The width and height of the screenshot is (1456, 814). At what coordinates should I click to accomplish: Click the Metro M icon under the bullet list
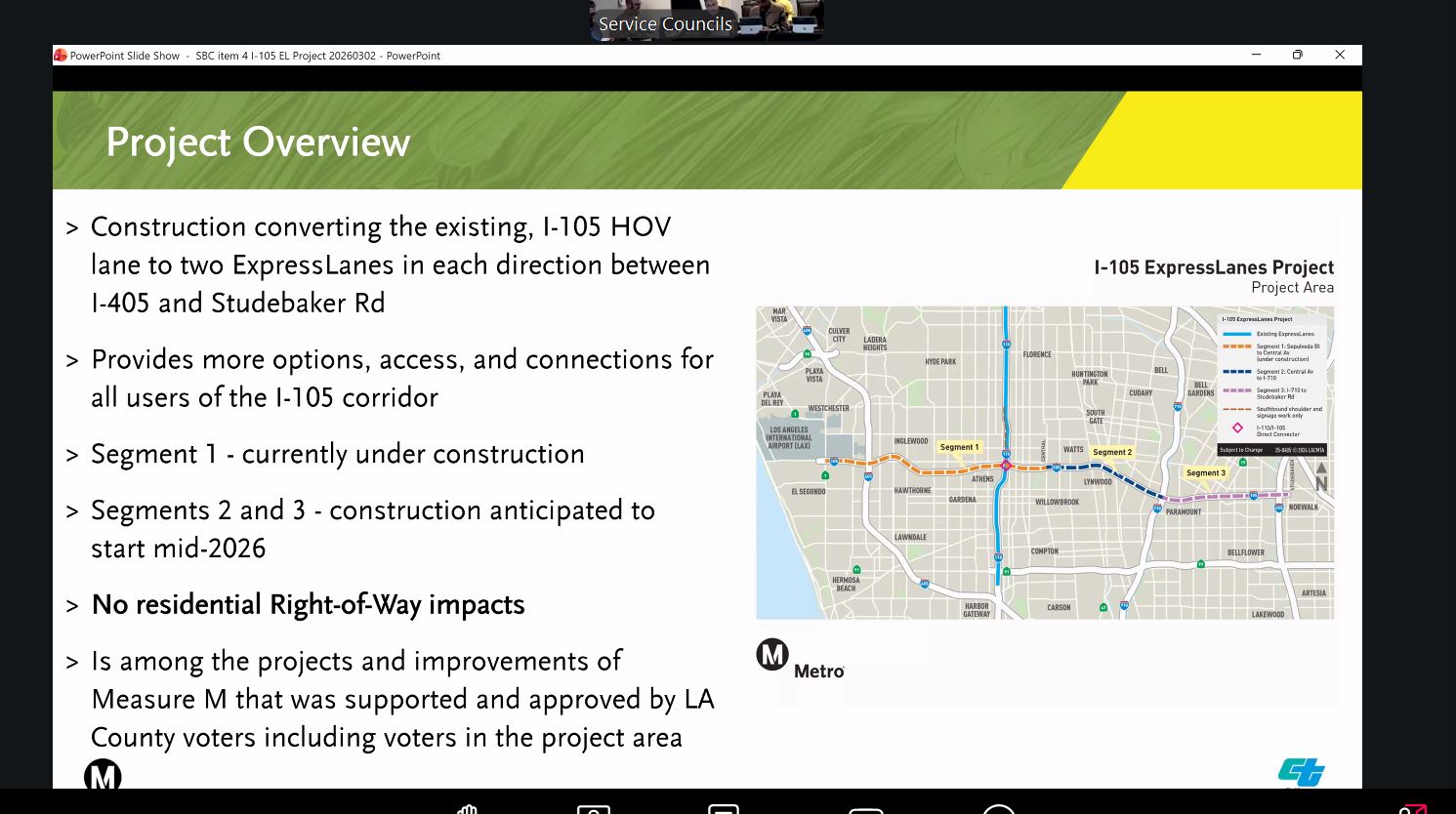(x=104, y=776)
